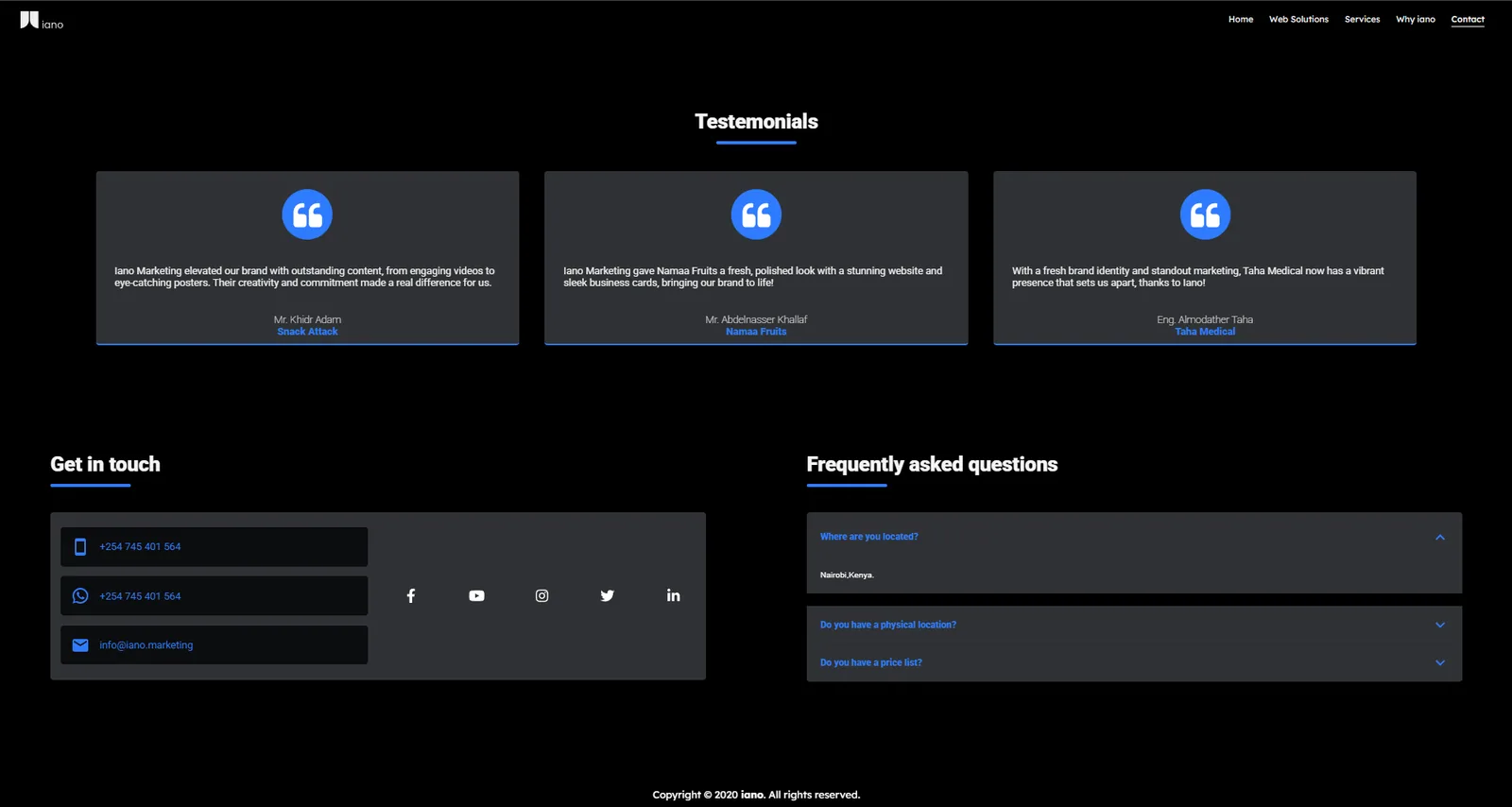Click the Namaa Fruits company name
This screenshot has height=807, width=1512.
pos(756,332)
